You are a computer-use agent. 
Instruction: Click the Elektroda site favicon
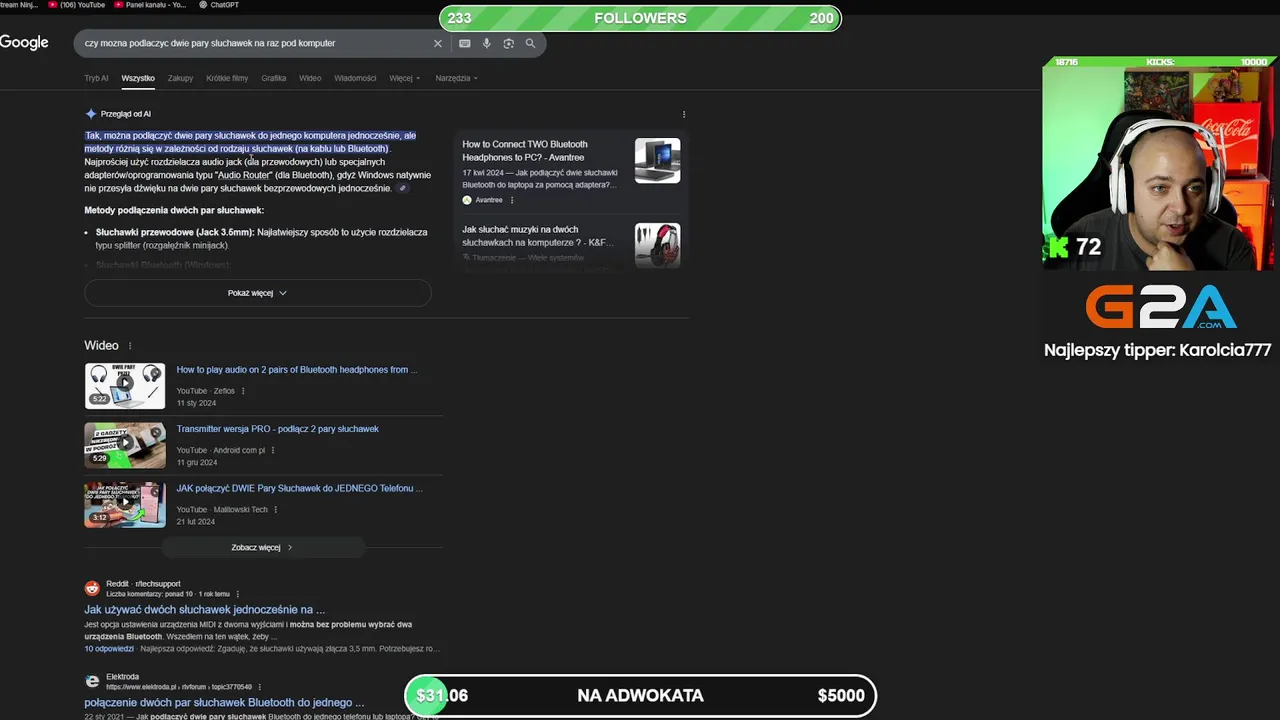(x=92, y=681)
